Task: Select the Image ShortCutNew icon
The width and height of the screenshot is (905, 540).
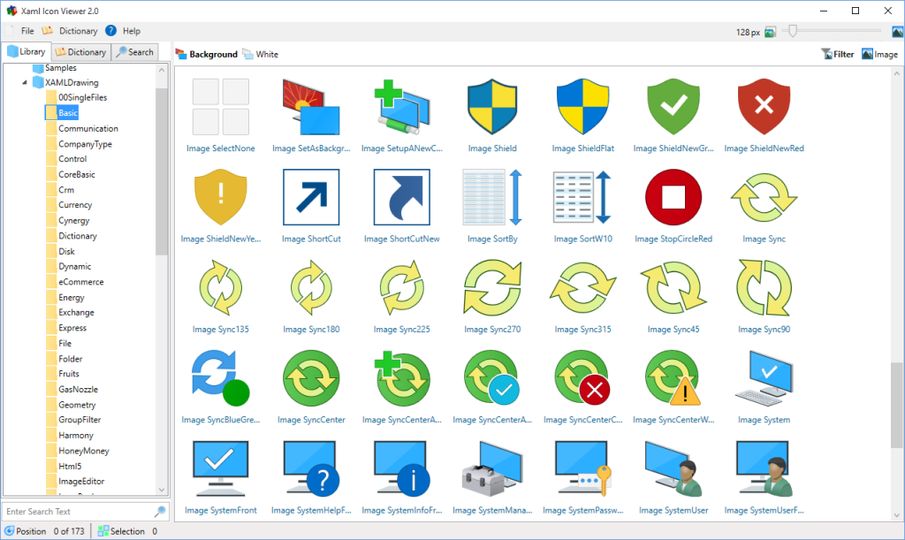Action: [402, 197]
